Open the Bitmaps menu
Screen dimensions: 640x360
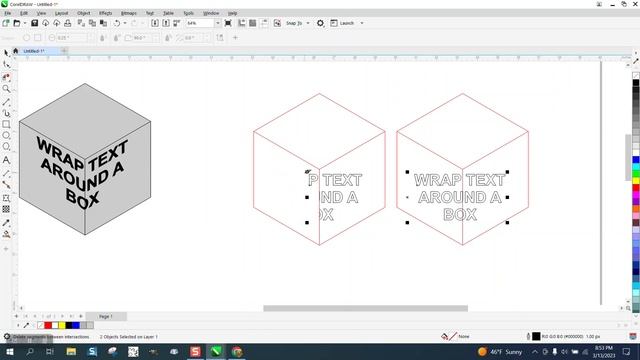coord(129,13)
